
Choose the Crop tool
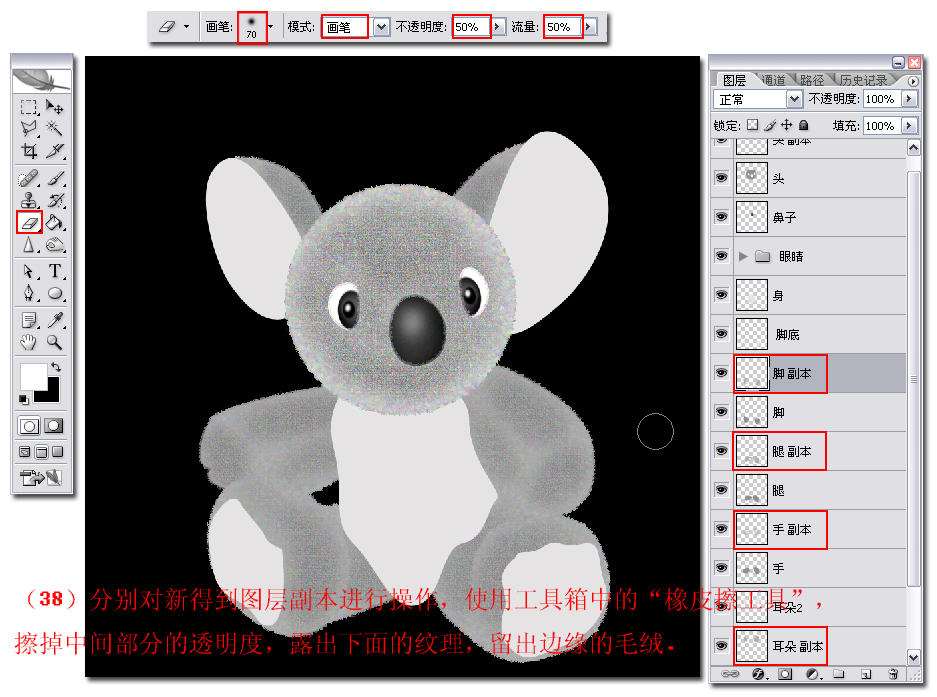[x=29, y=150]
